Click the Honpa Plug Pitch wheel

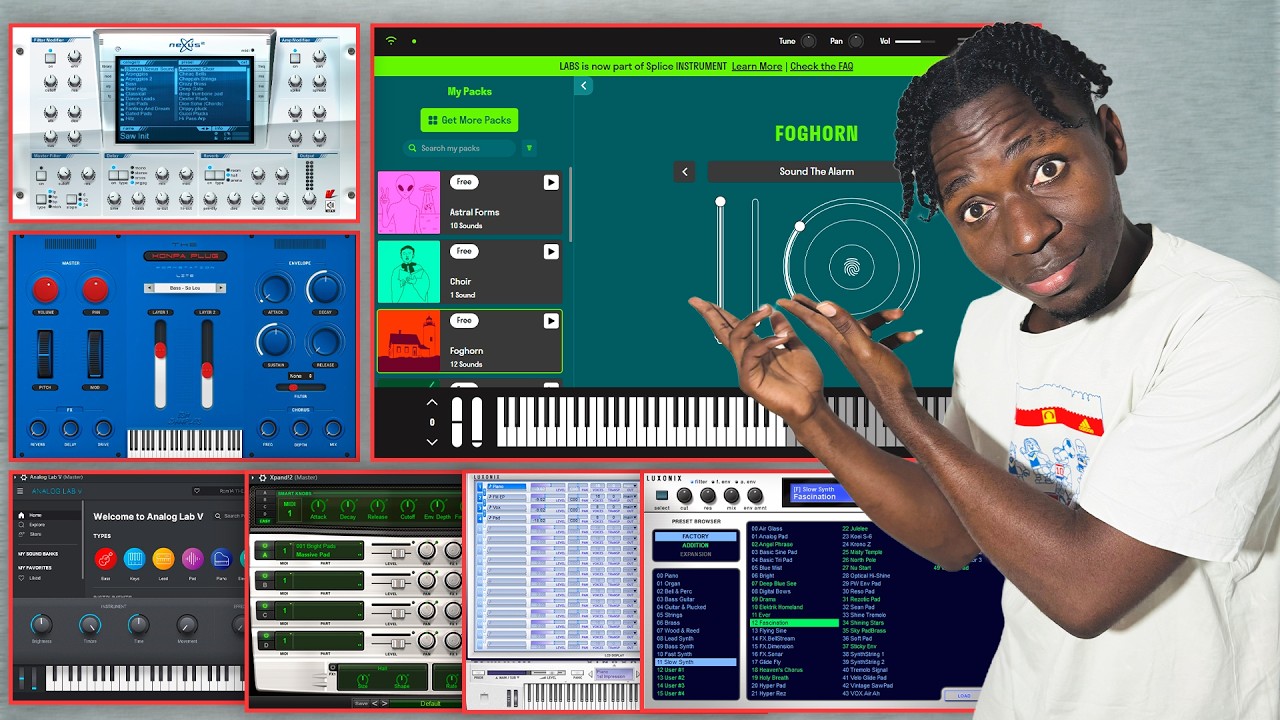(x=45, y=355)
